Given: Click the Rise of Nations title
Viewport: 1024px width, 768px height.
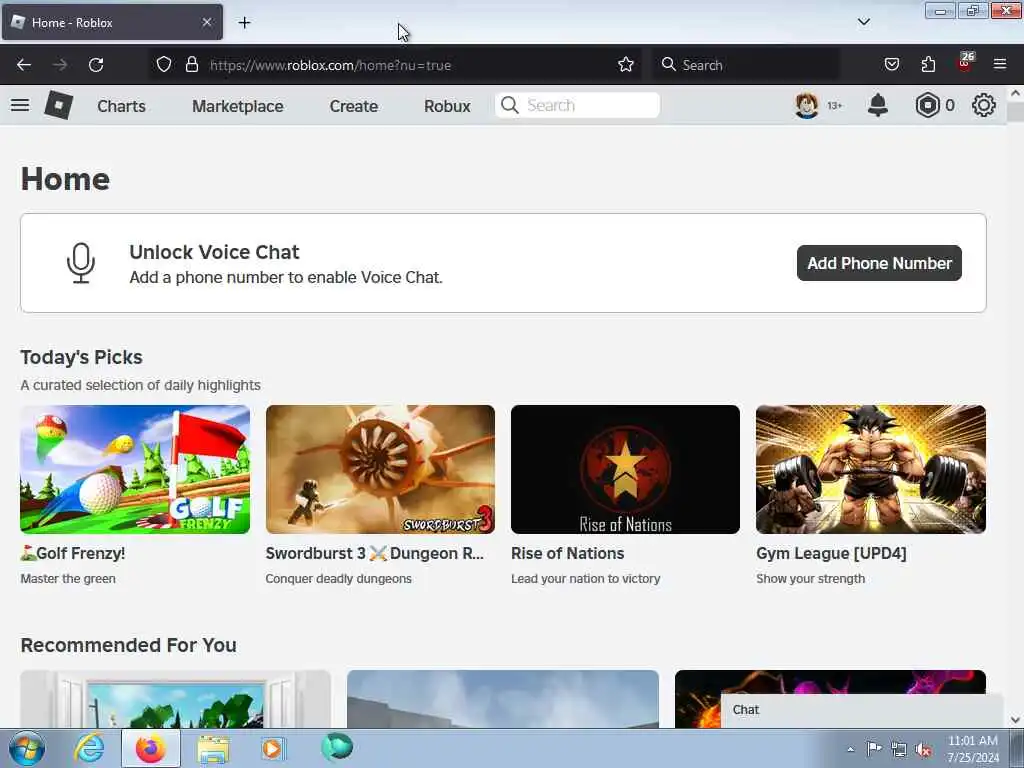Looking at the screenshot, I should [x=568, y=553].
